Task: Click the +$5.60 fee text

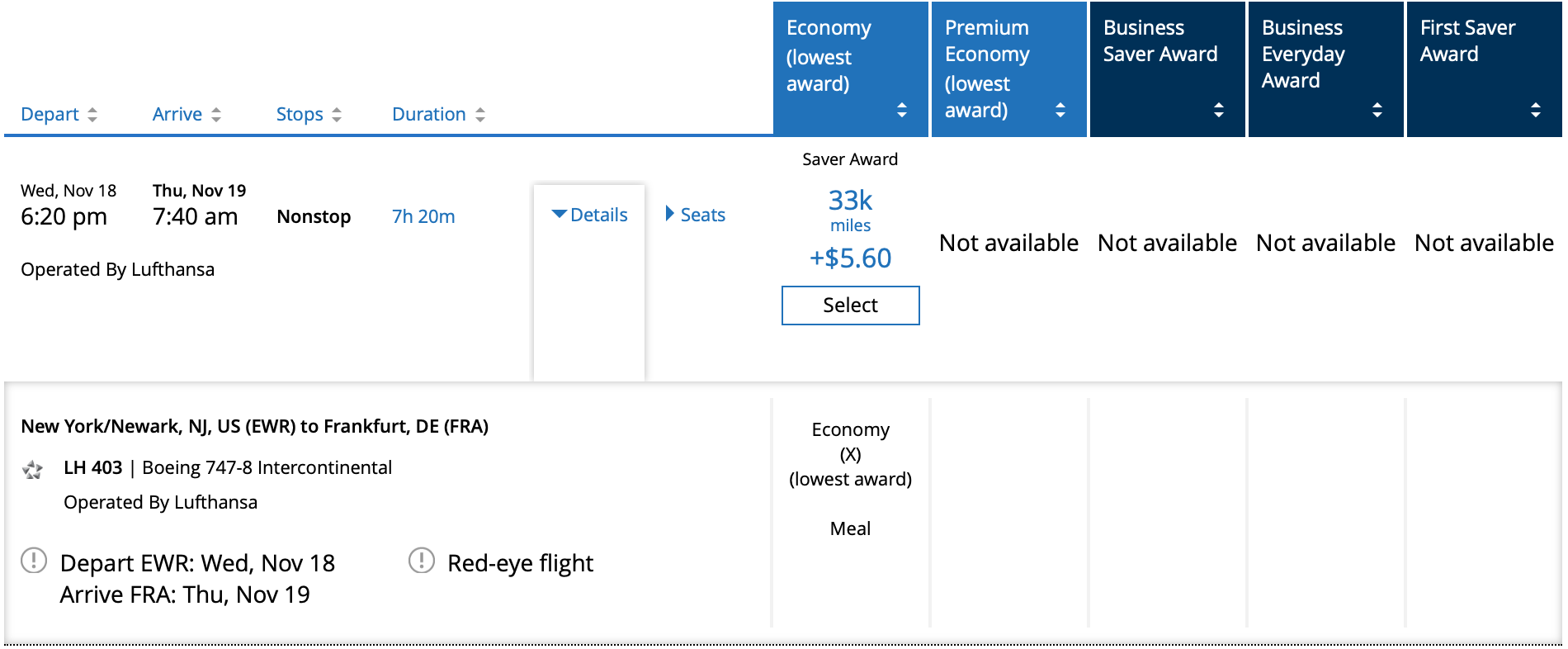Action: click(849, 258)
